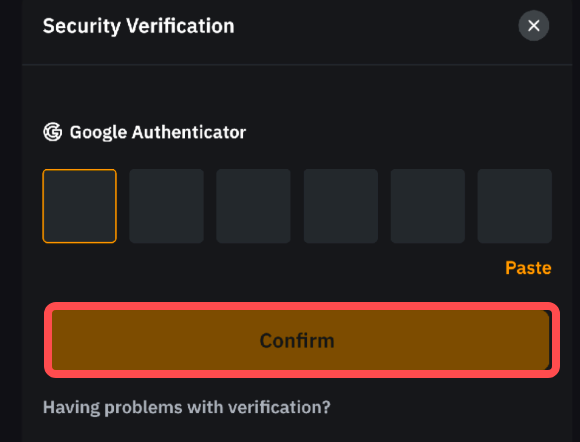Focus the sixth and last code digit box
The width and height of the screenshot is (580, 442).
tap(515, 206)
